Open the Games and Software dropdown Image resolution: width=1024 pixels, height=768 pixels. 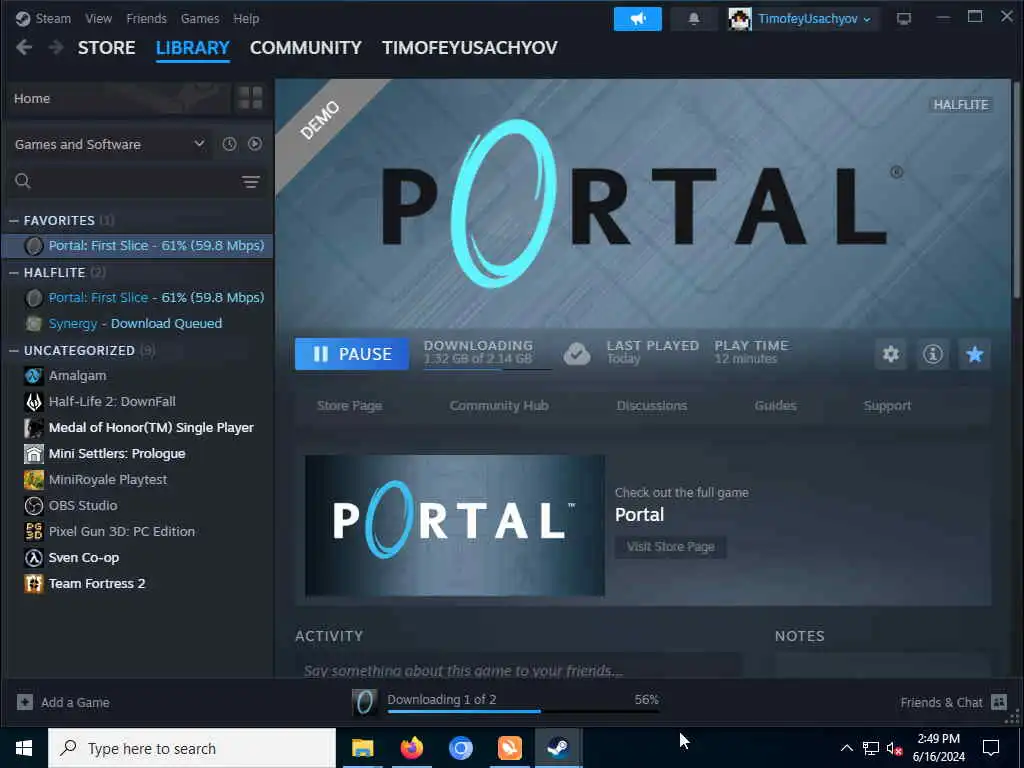tap(110, 144)
